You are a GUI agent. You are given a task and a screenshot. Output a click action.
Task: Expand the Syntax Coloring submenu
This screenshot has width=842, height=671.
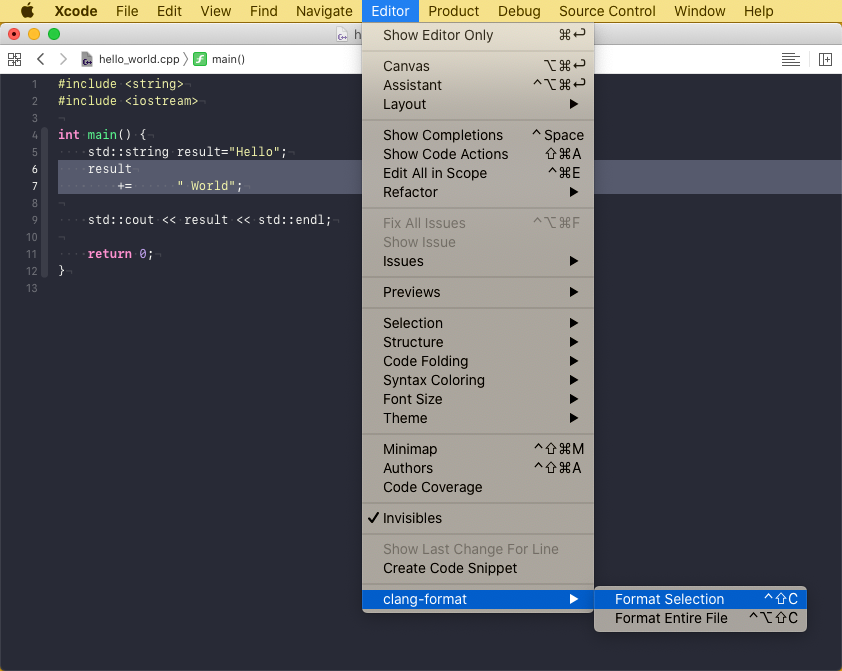(478, 380)
